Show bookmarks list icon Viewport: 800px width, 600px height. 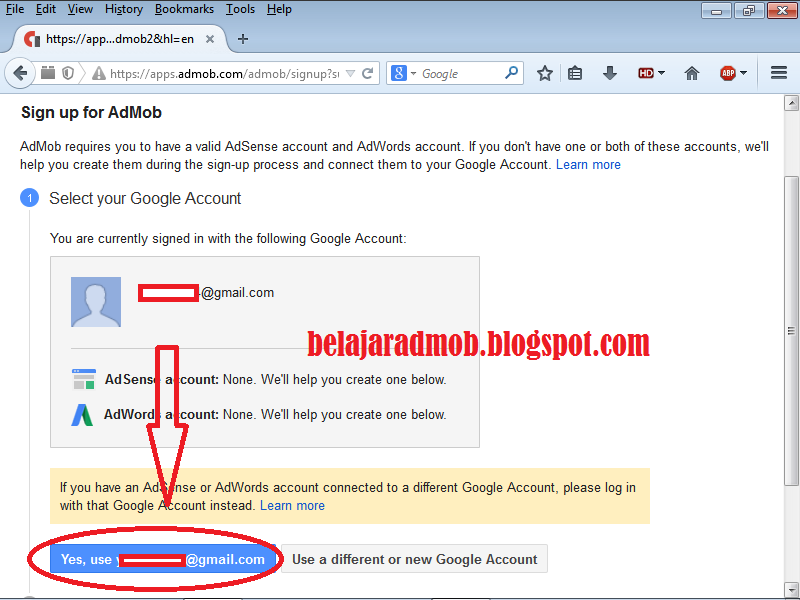[x=575, y=73]
